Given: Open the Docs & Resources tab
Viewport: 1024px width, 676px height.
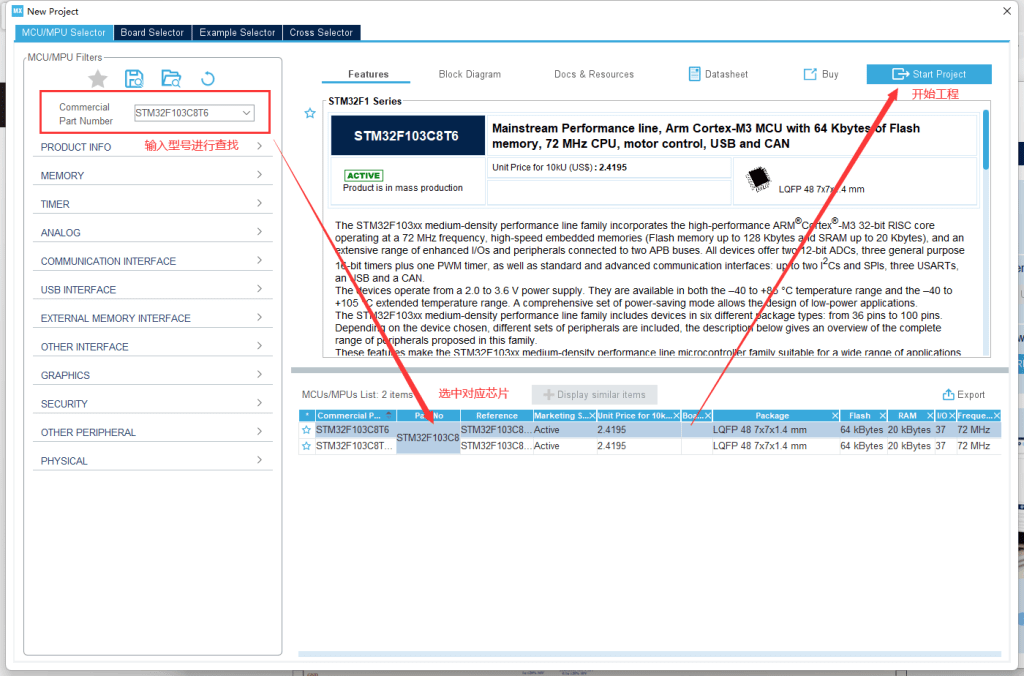Looking at the screenshot, I should (594, 74).
